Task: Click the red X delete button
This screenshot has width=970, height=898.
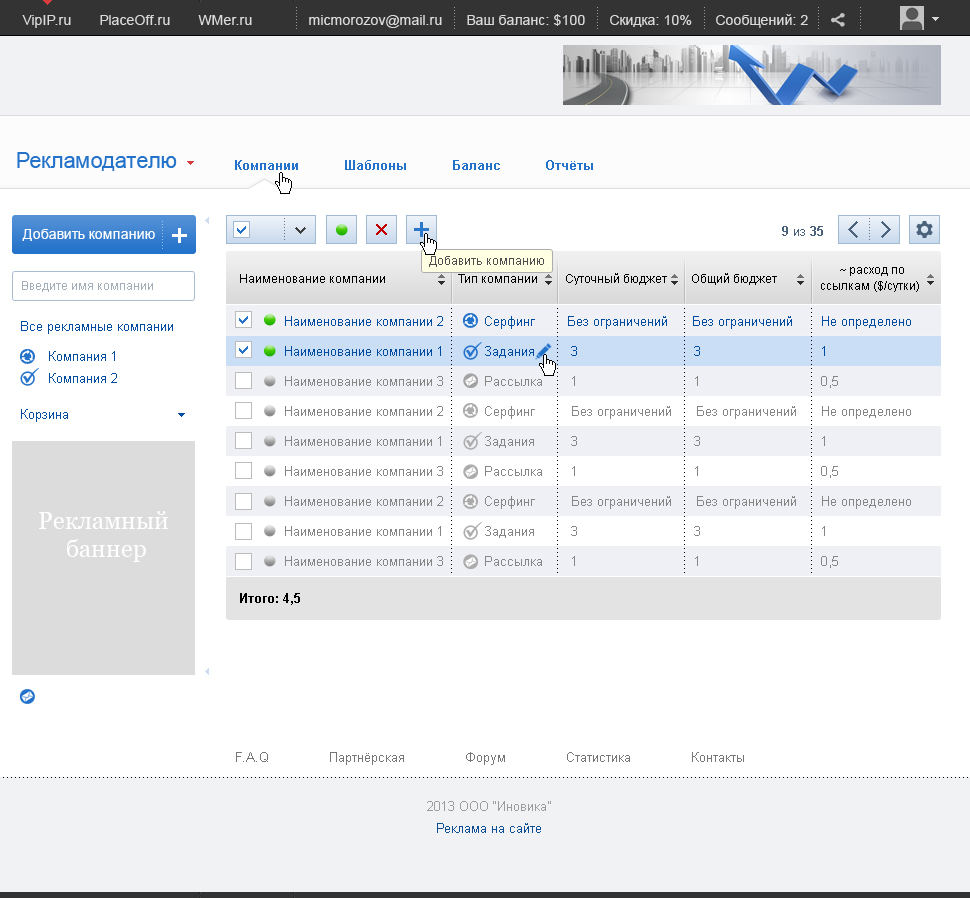Action: pos(381,230)
